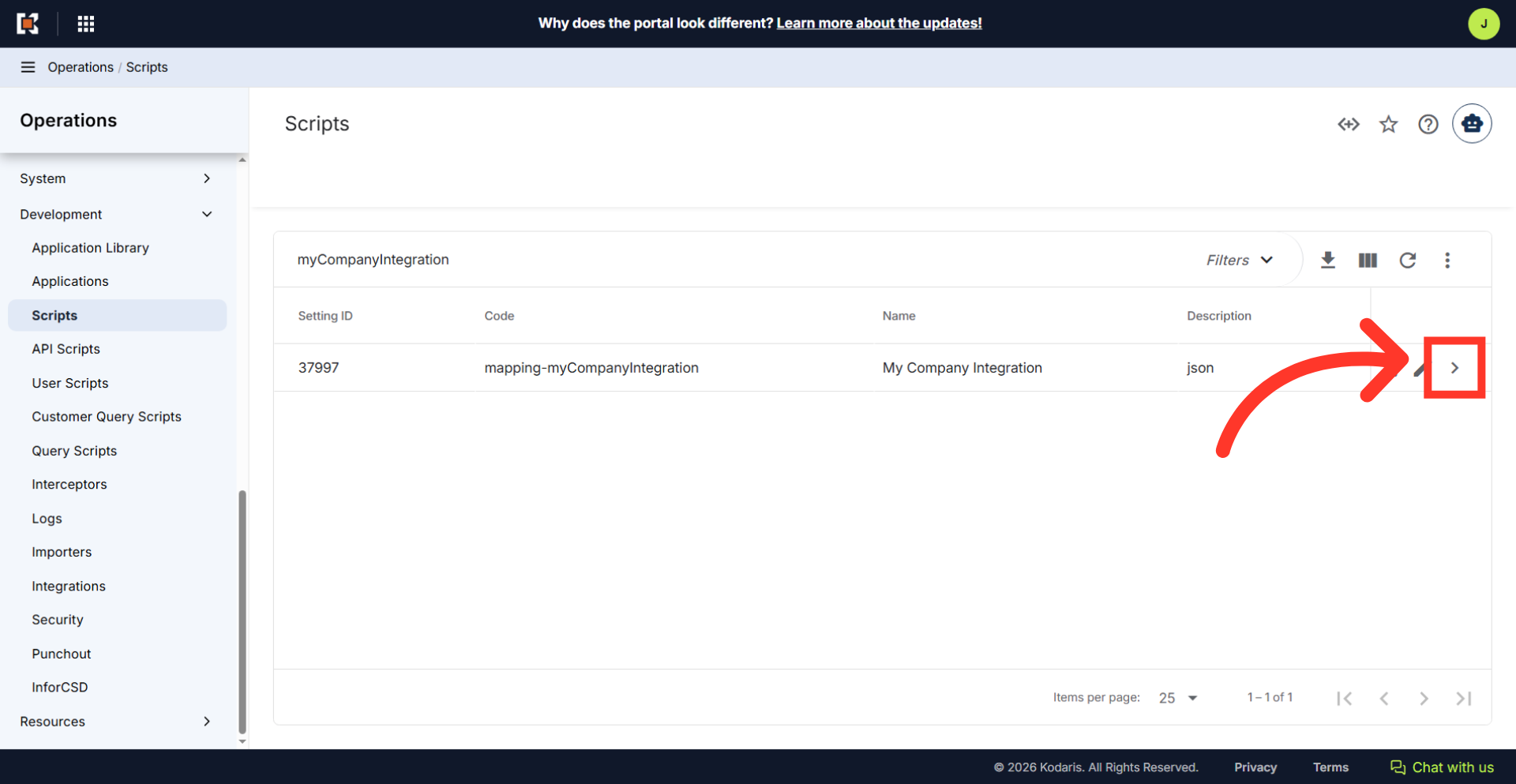Open Importers in sidebar
The width and height of the screenshot is (1516, 784).
(62, 552)
